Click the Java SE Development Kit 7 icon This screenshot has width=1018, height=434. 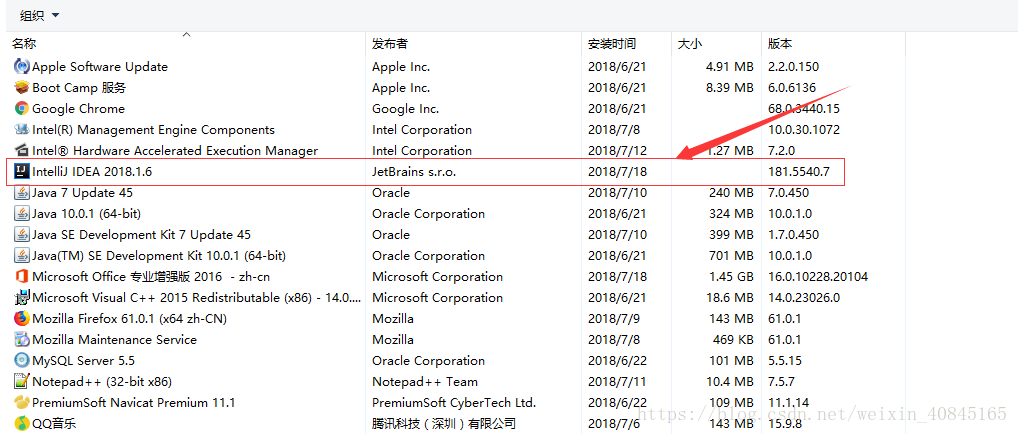[21, 235]
